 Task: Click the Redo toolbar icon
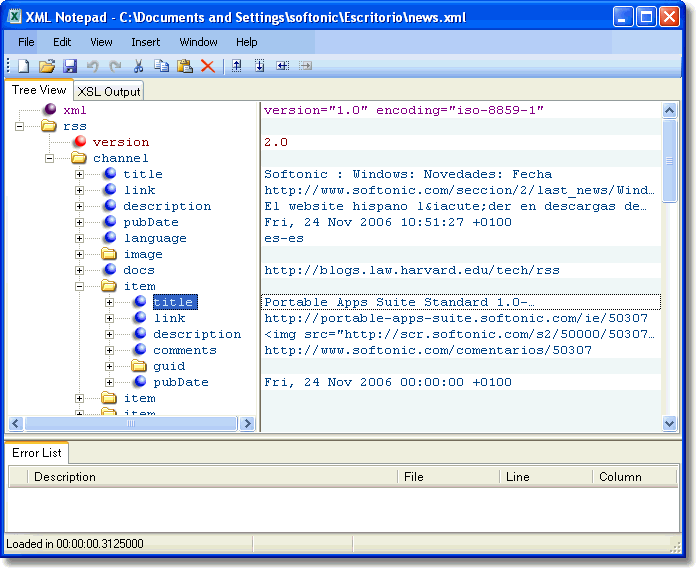(115, 66)
